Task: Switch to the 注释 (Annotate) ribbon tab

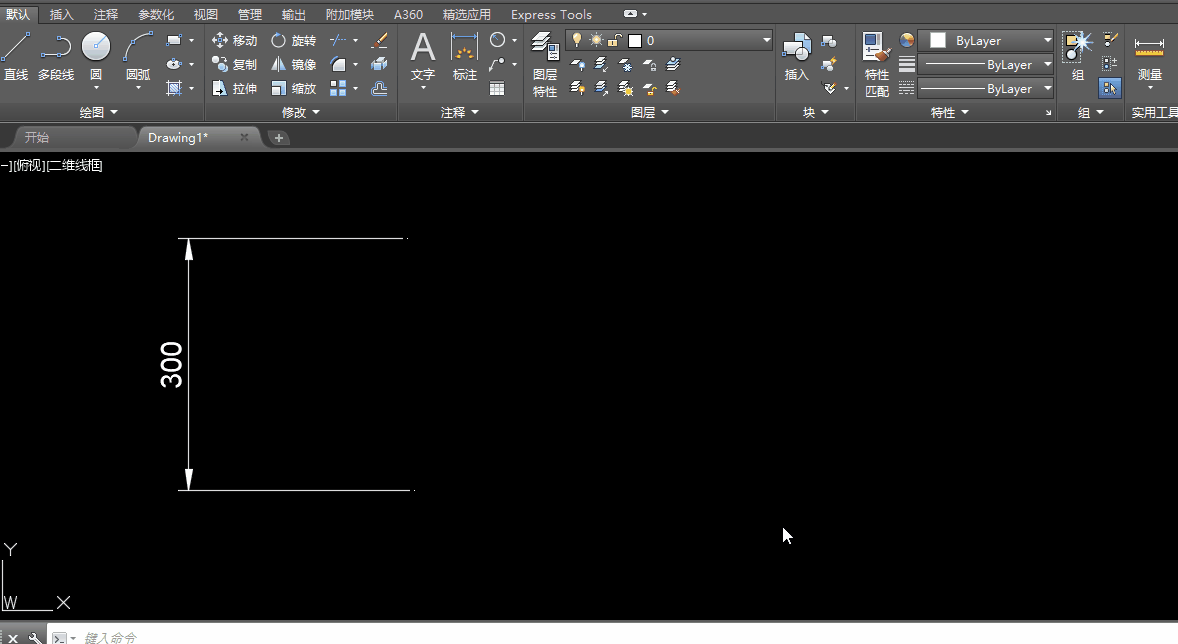Action: tap(106, 15)
